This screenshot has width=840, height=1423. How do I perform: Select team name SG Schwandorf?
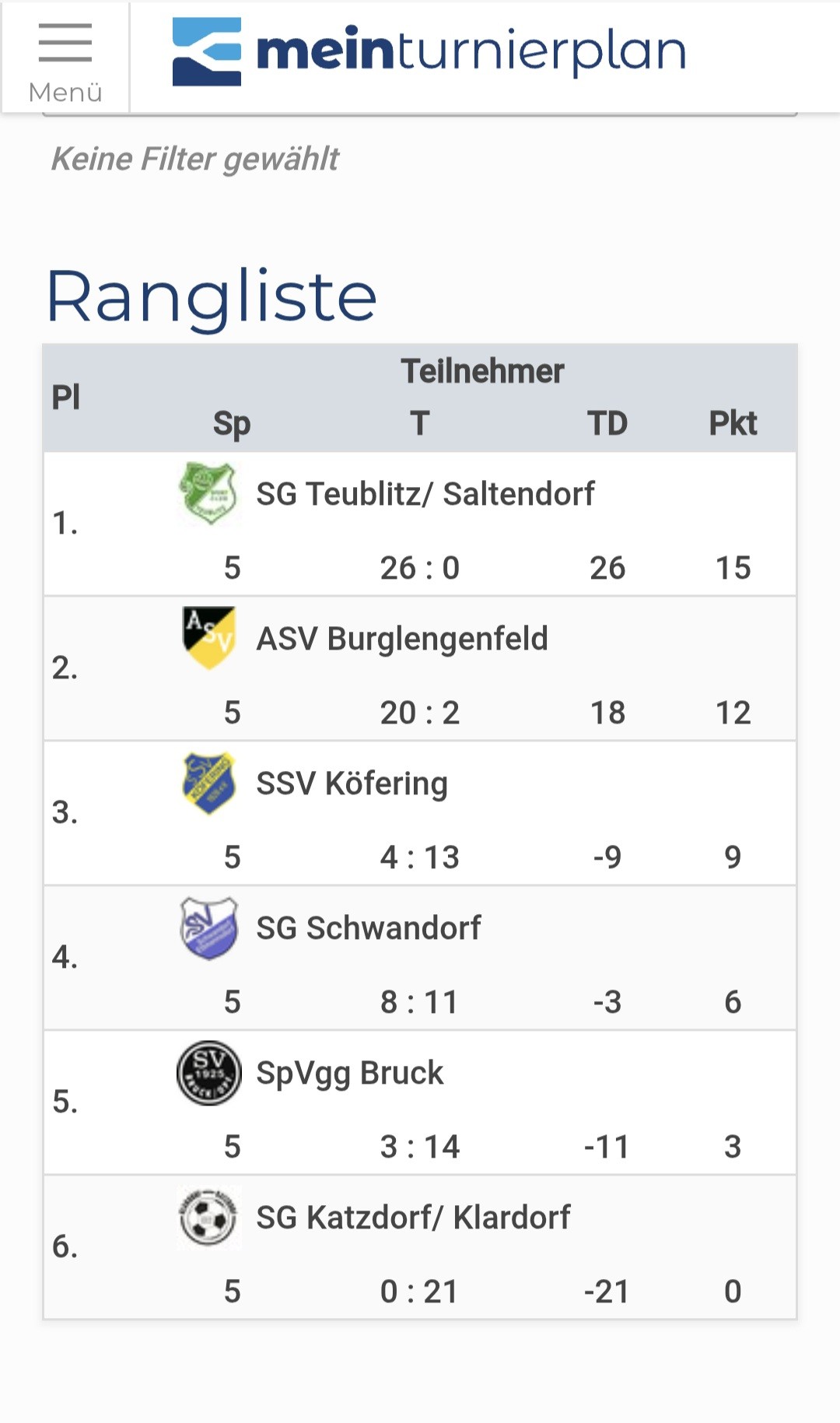[x=369, y=928]
